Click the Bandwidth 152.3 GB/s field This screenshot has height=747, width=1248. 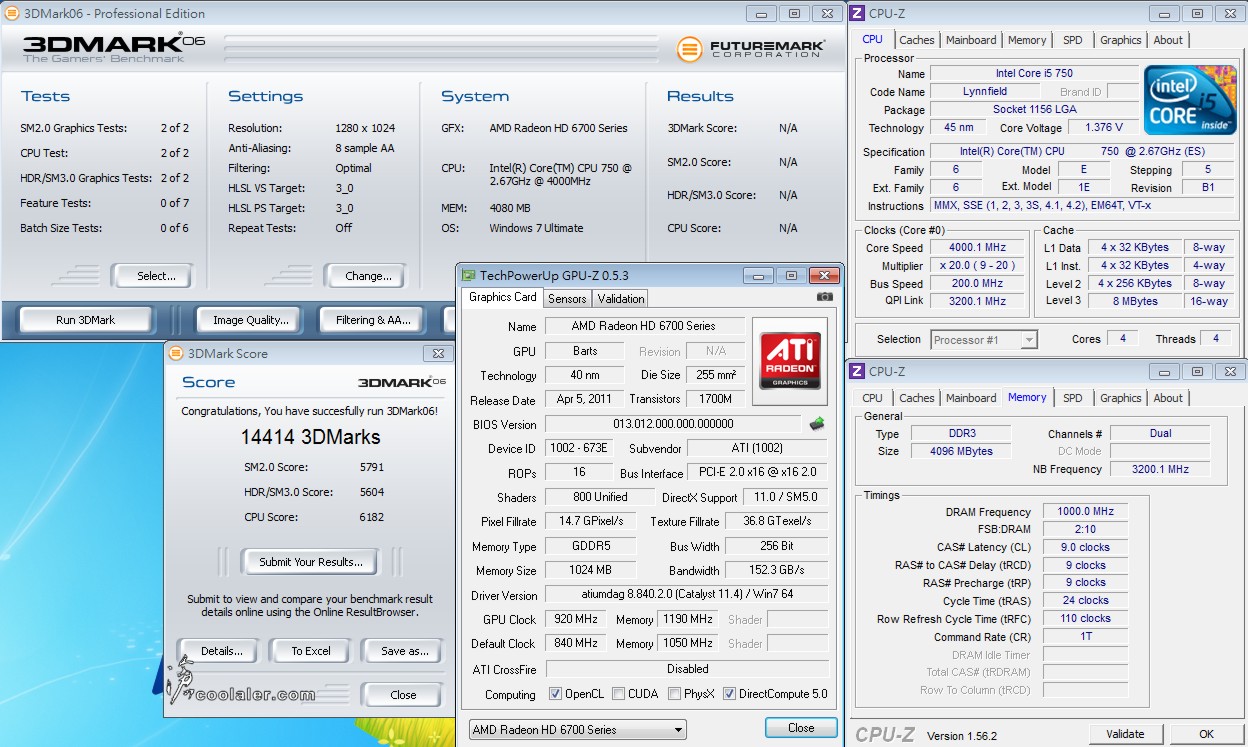click(x=776, y=571)
